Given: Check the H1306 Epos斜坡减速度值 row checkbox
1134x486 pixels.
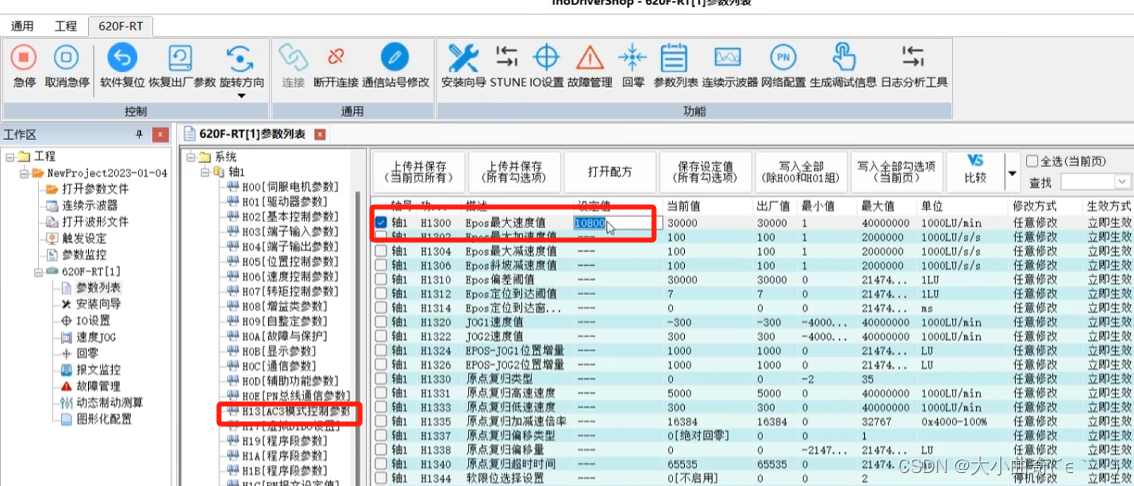Looking at the screenshot, I should pyautogui.click(x=381, y=265).
